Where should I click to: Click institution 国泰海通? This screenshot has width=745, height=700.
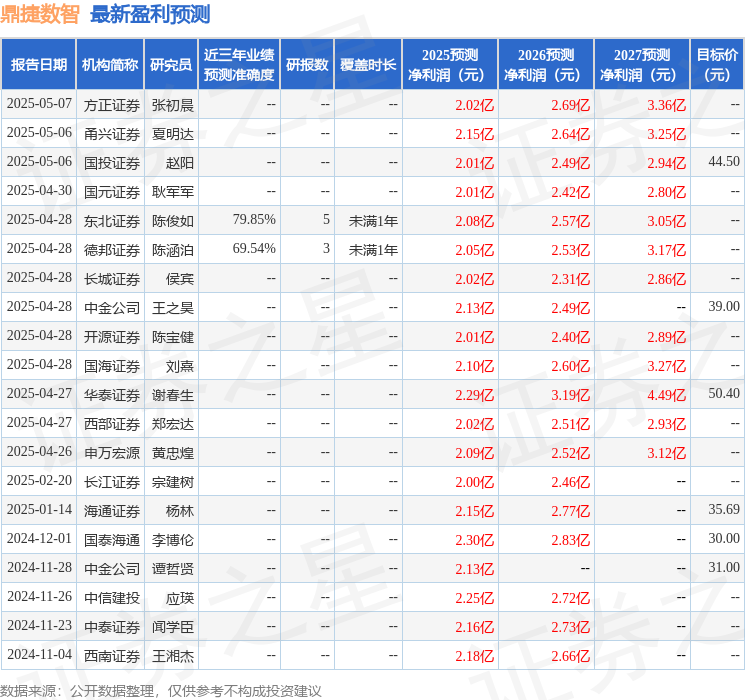112,540
